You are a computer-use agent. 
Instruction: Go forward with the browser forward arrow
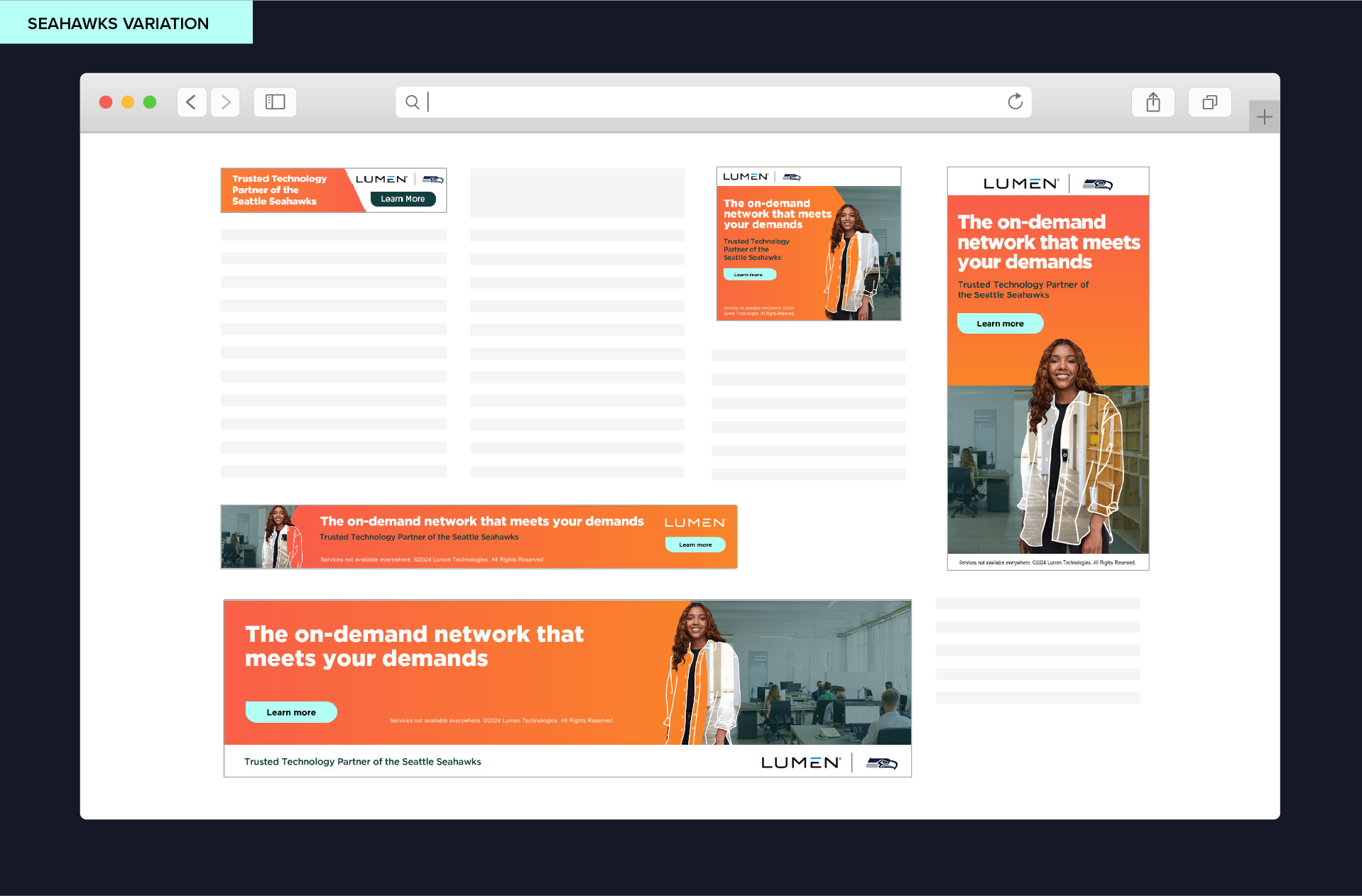pyautogui.click(x=225, y=102)
